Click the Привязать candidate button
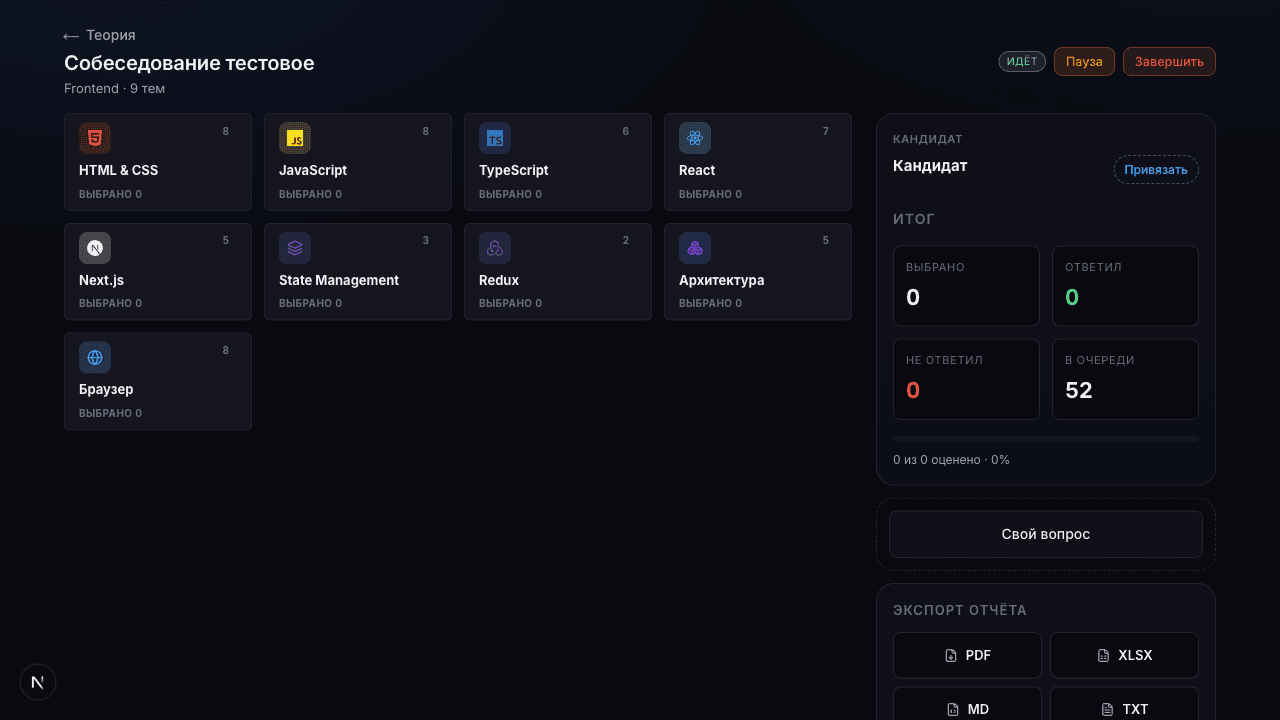This screenshot has height=720, width=1280. point(1156,169)
